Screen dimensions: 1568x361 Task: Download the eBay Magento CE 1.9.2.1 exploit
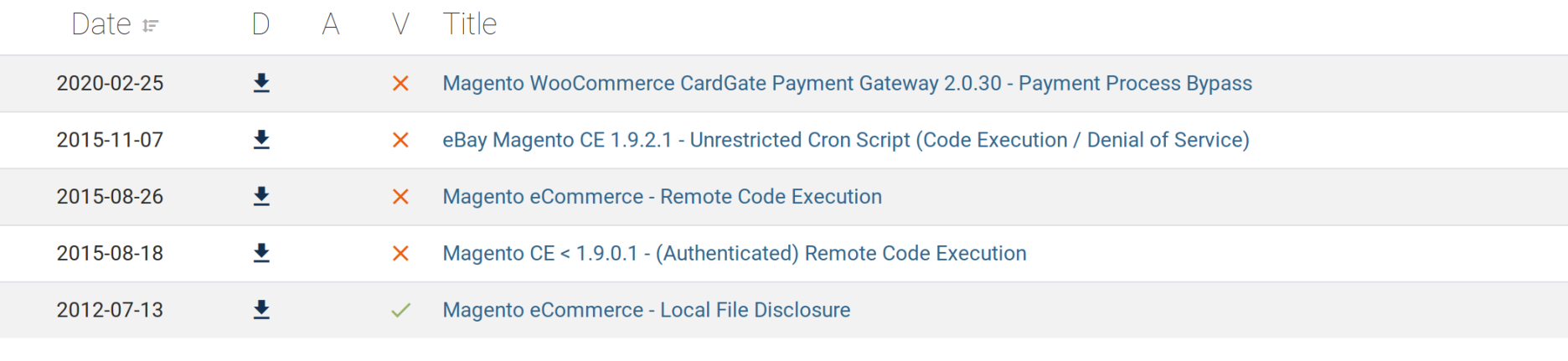pos(261,140)
